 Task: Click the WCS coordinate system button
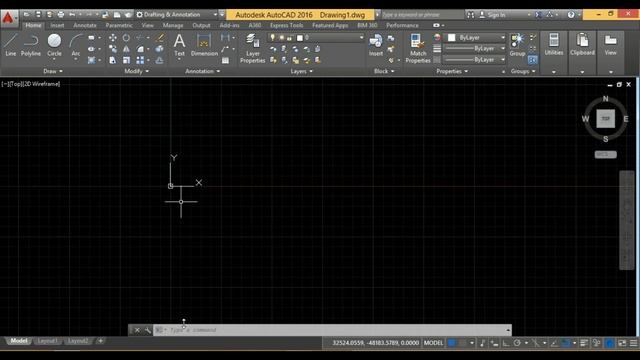(x=605, y=155)
